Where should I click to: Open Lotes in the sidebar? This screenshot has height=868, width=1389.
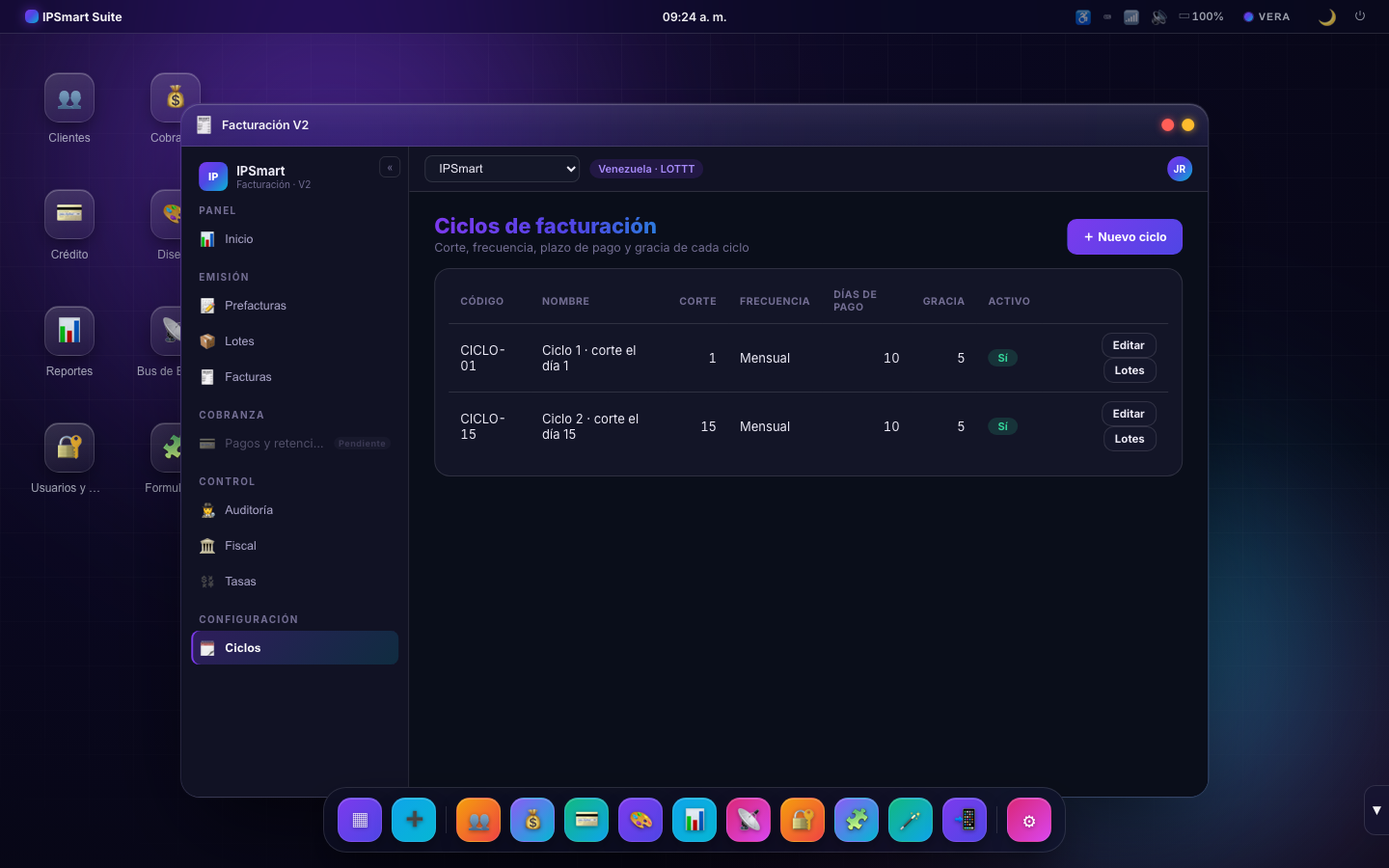[295, 341]
